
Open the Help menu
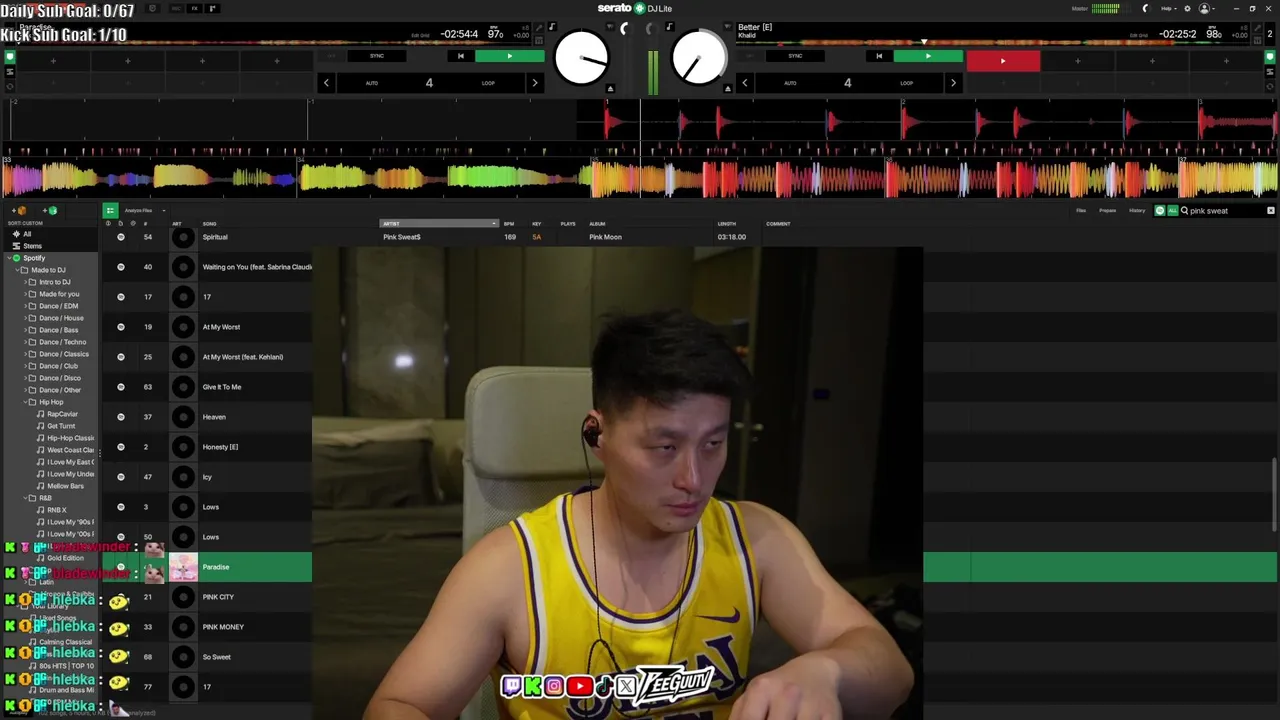coord(1167,9)
